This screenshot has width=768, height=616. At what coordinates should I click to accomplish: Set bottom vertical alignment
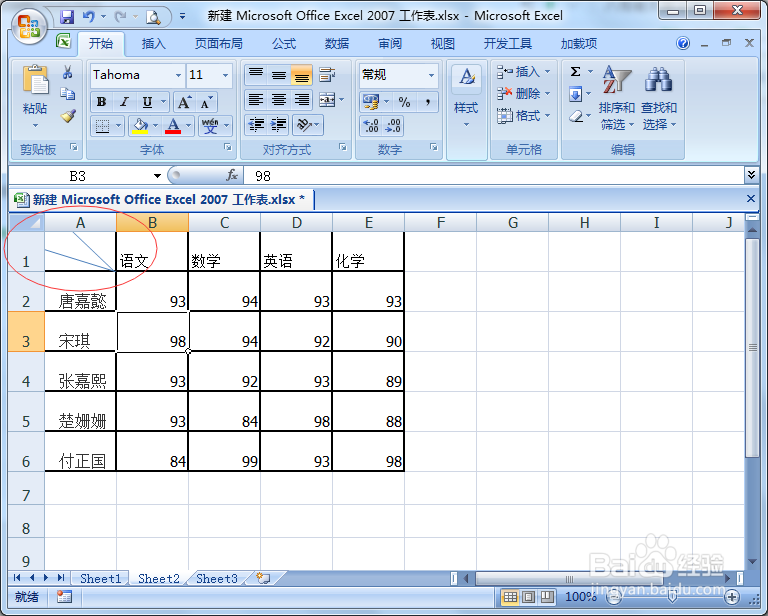point(302,74)
